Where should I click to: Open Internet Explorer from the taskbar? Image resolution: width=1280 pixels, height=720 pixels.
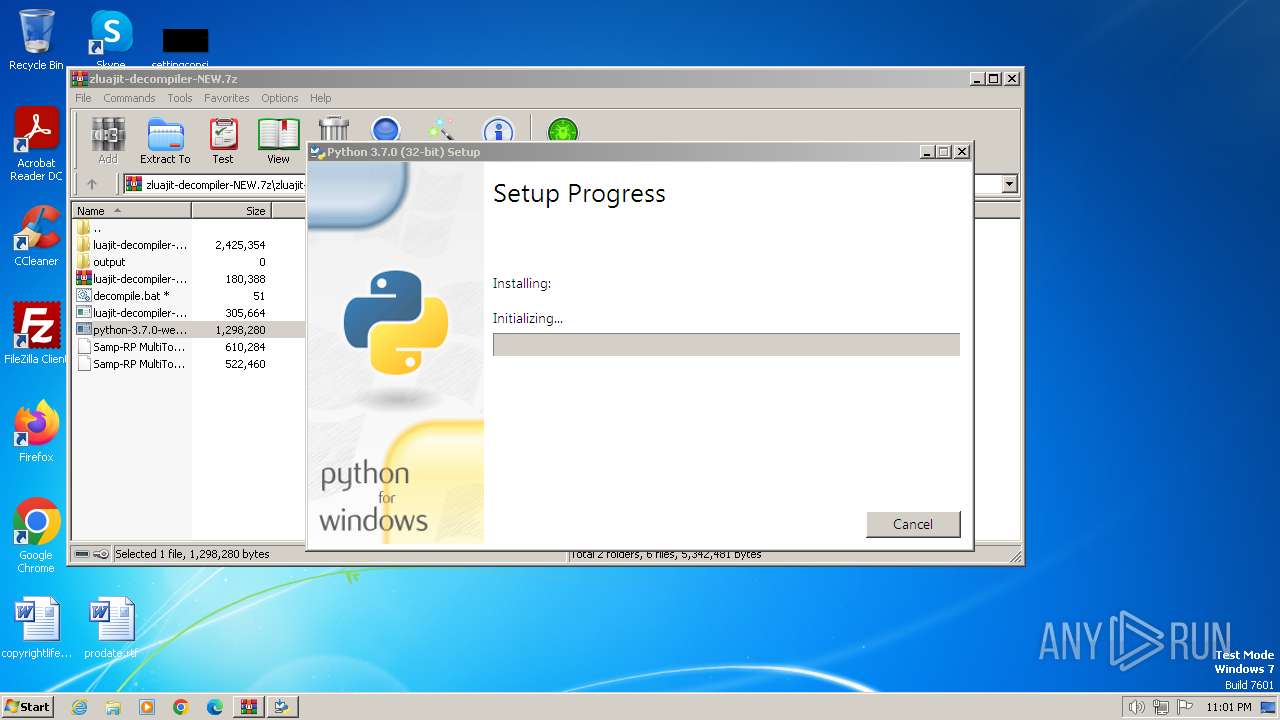79,707
